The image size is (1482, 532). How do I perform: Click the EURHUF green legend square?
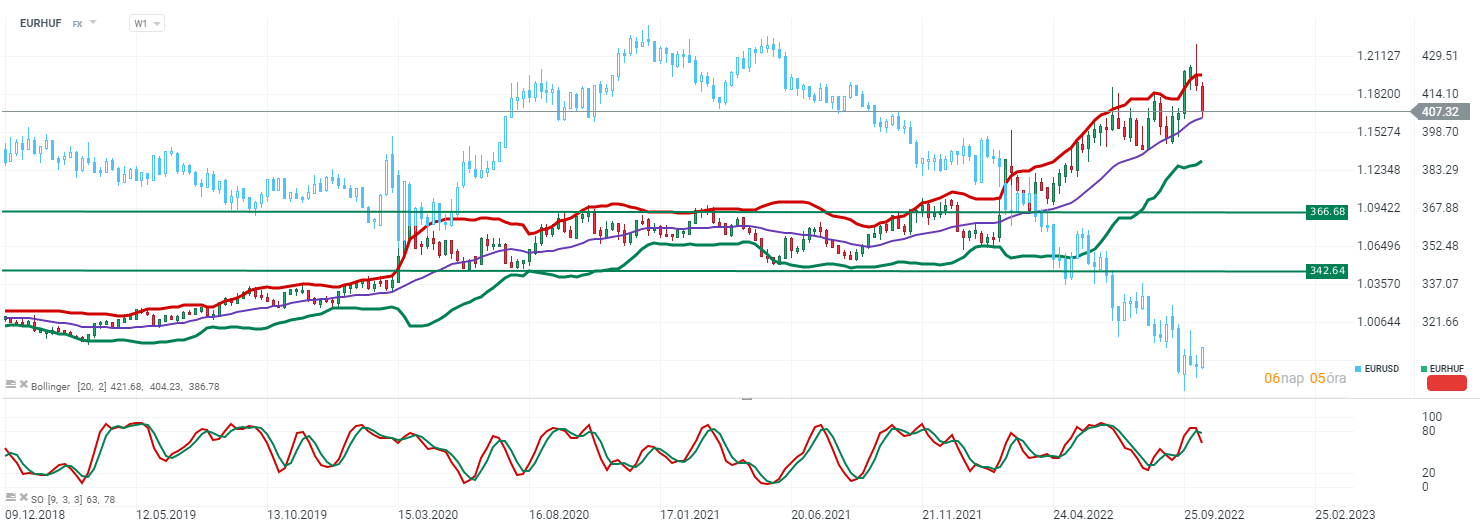(1423, 369)
